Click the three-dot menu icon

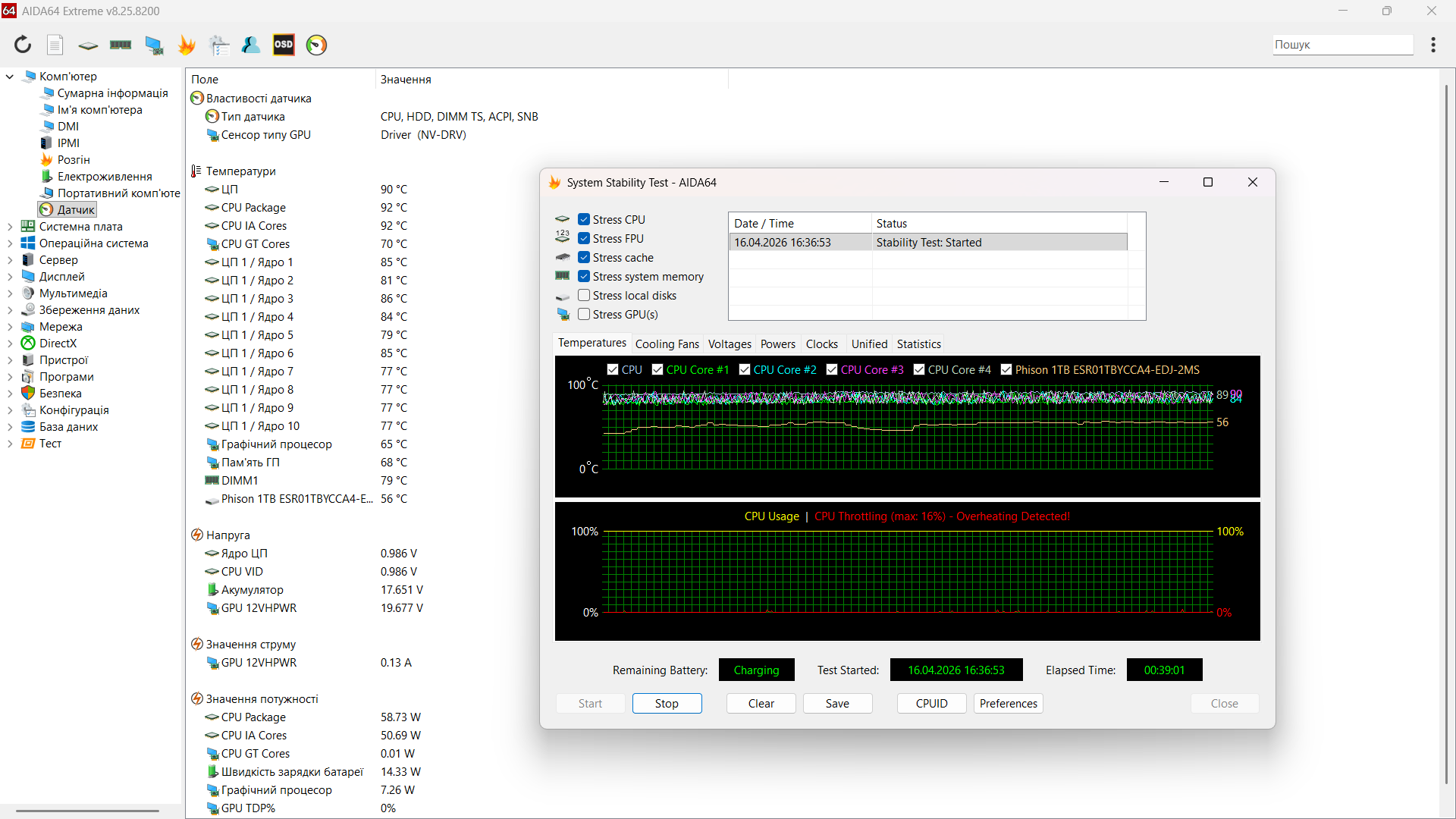[1432, 45]
